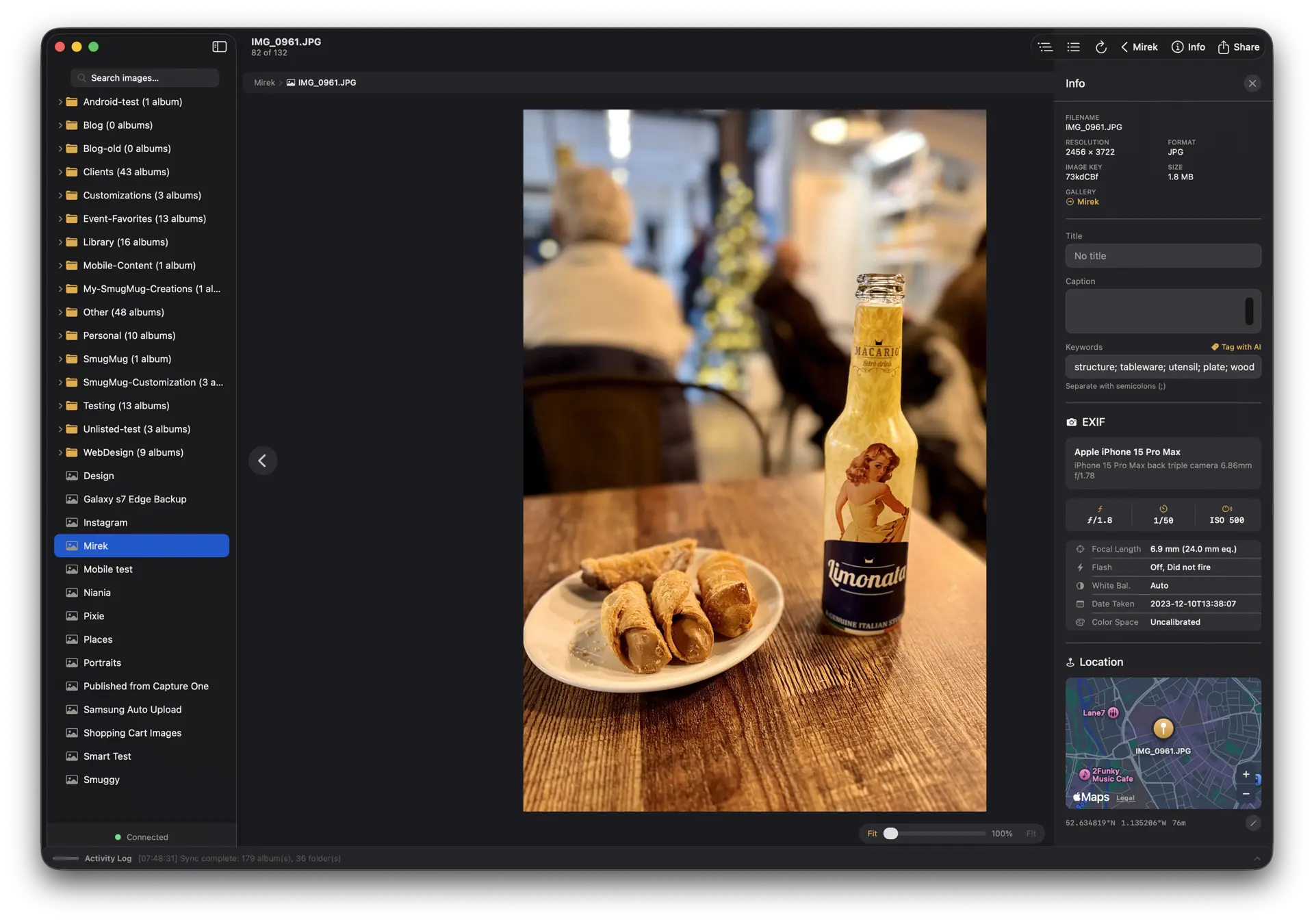This screenshot has width=1314, height=924.
Task: Select the Tag with AI option
Action: (x=1235, y=346)
